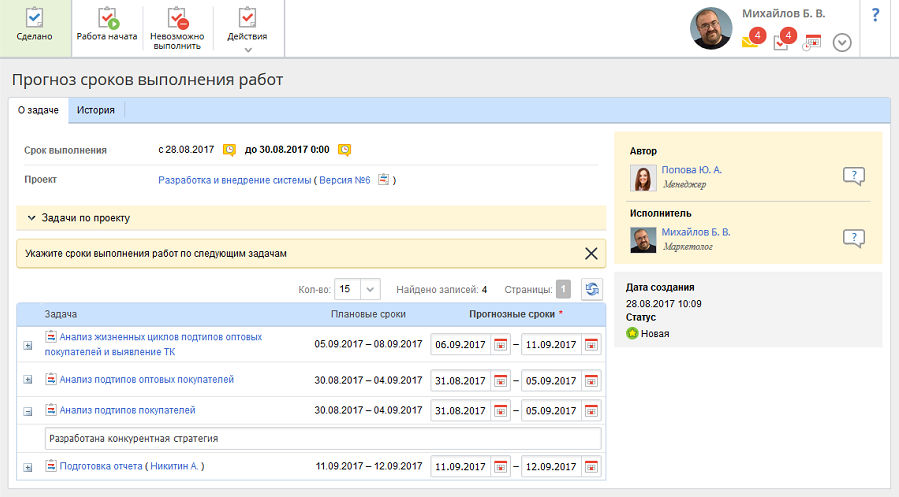
Task: Click the refresh table icon
Action: coord(592,289)
